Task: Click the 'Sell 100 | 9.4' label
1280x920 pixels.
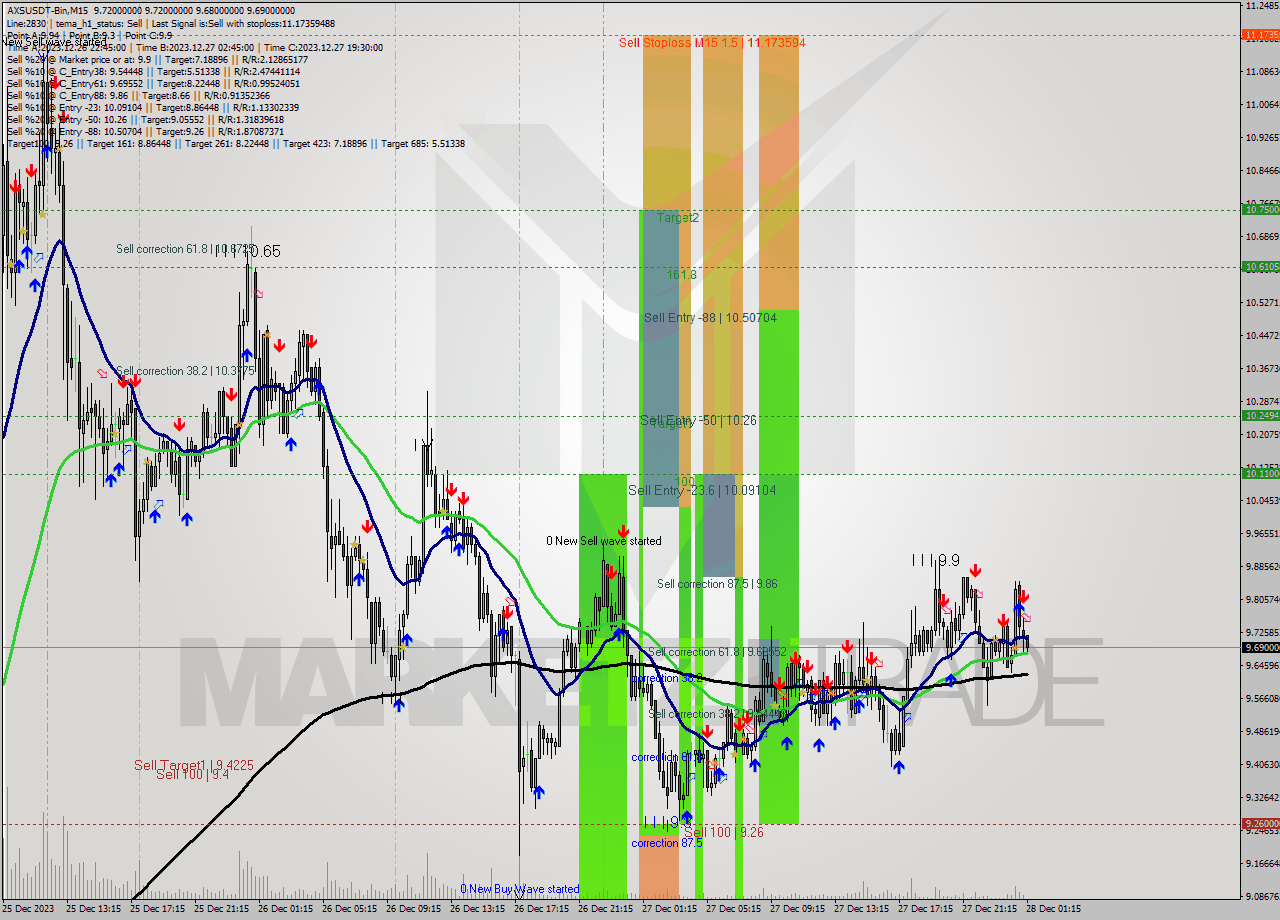Action: [192, 775]
